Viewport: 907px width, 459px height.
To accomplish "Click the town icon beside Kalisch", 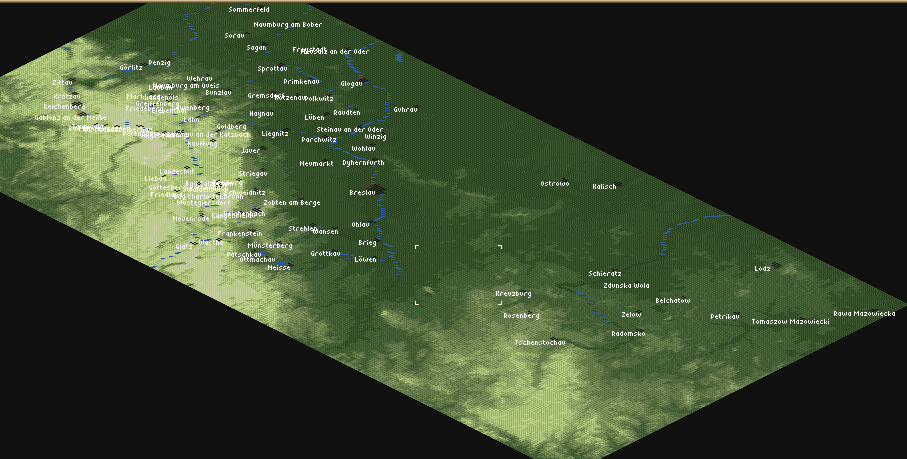I will click(620, 184).
